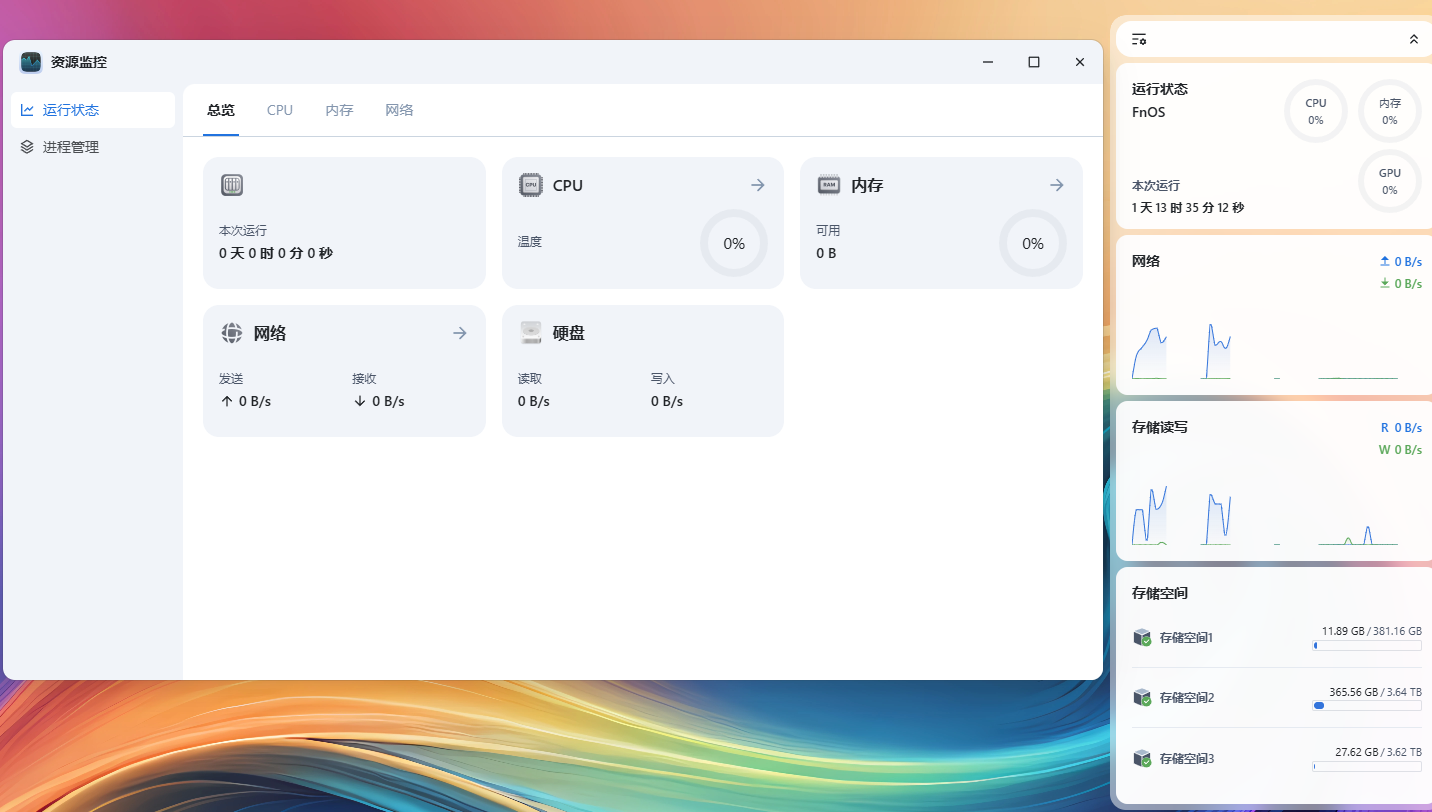Click the device icon in 本次运行 card
The width and height of the screenshot is (1432, 812).
[x=232, y=185]
